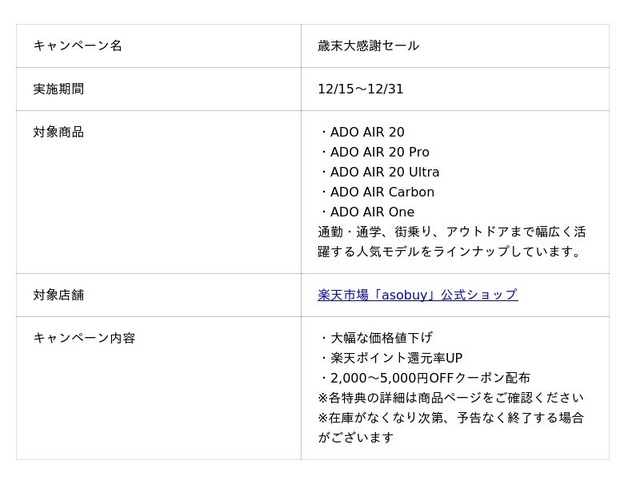Click the 対象店舗 row label

(x=58, y=295)
